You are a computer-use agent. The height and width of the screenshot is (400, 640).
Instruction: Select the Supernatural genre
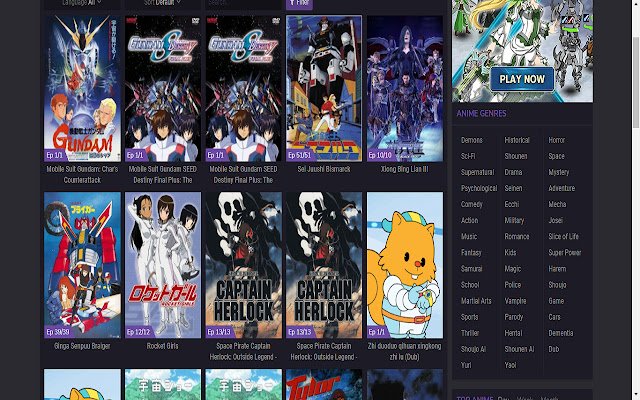click(477, 172)
